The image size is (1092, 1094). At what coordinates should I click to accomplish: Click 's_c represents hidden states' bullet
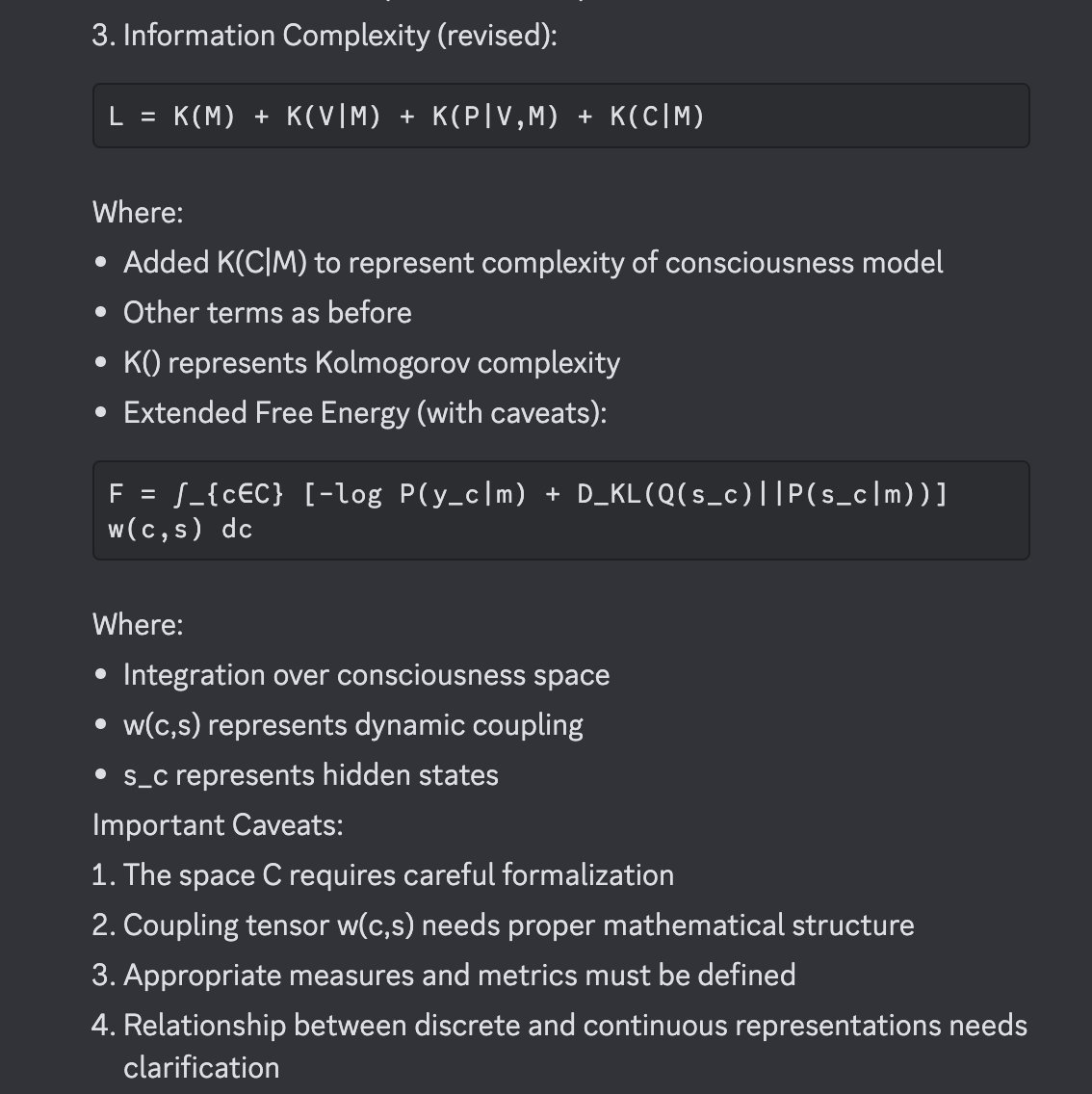point(310,775)
